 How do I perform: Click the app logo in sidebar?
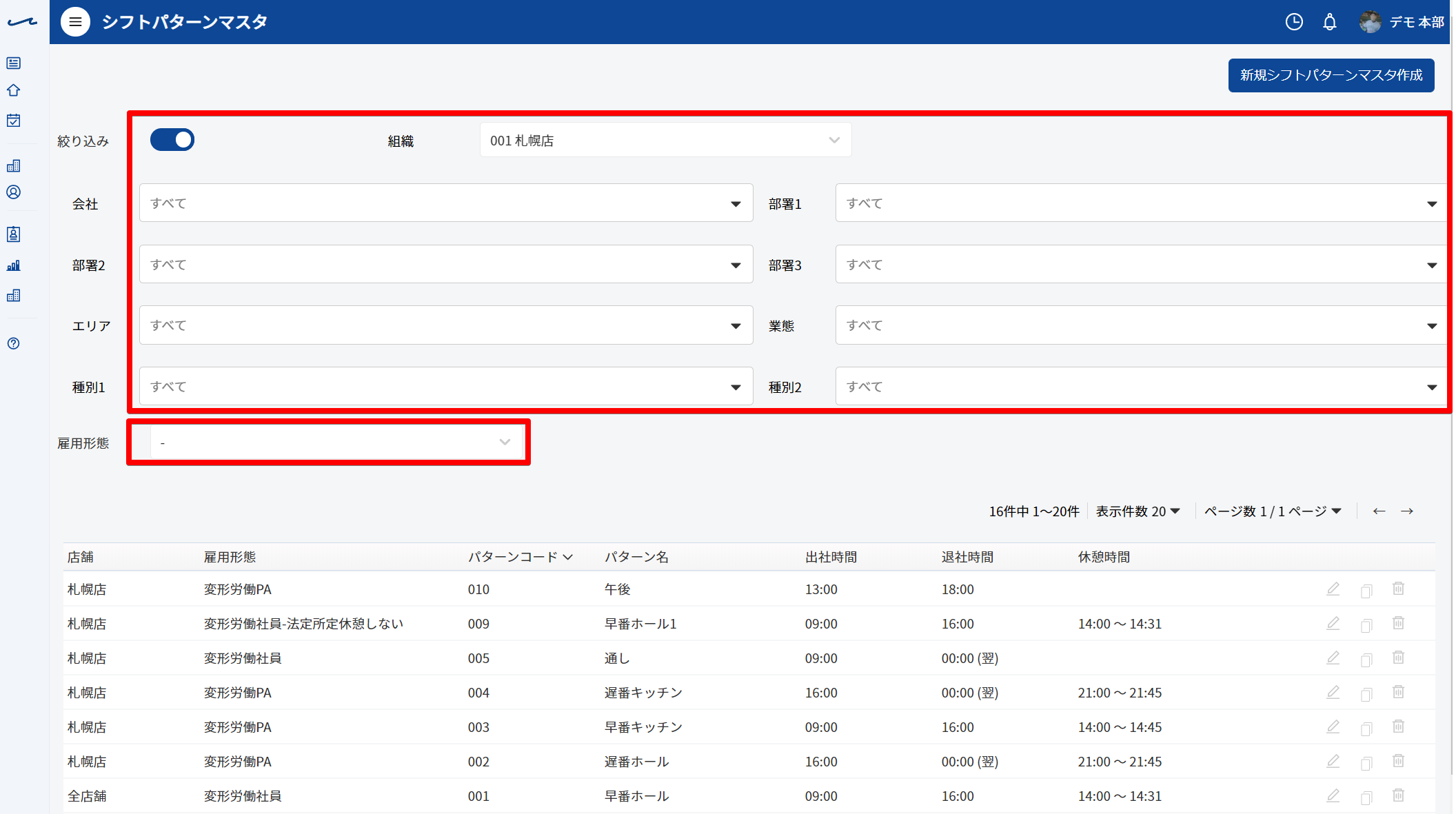tap(22, 22)
